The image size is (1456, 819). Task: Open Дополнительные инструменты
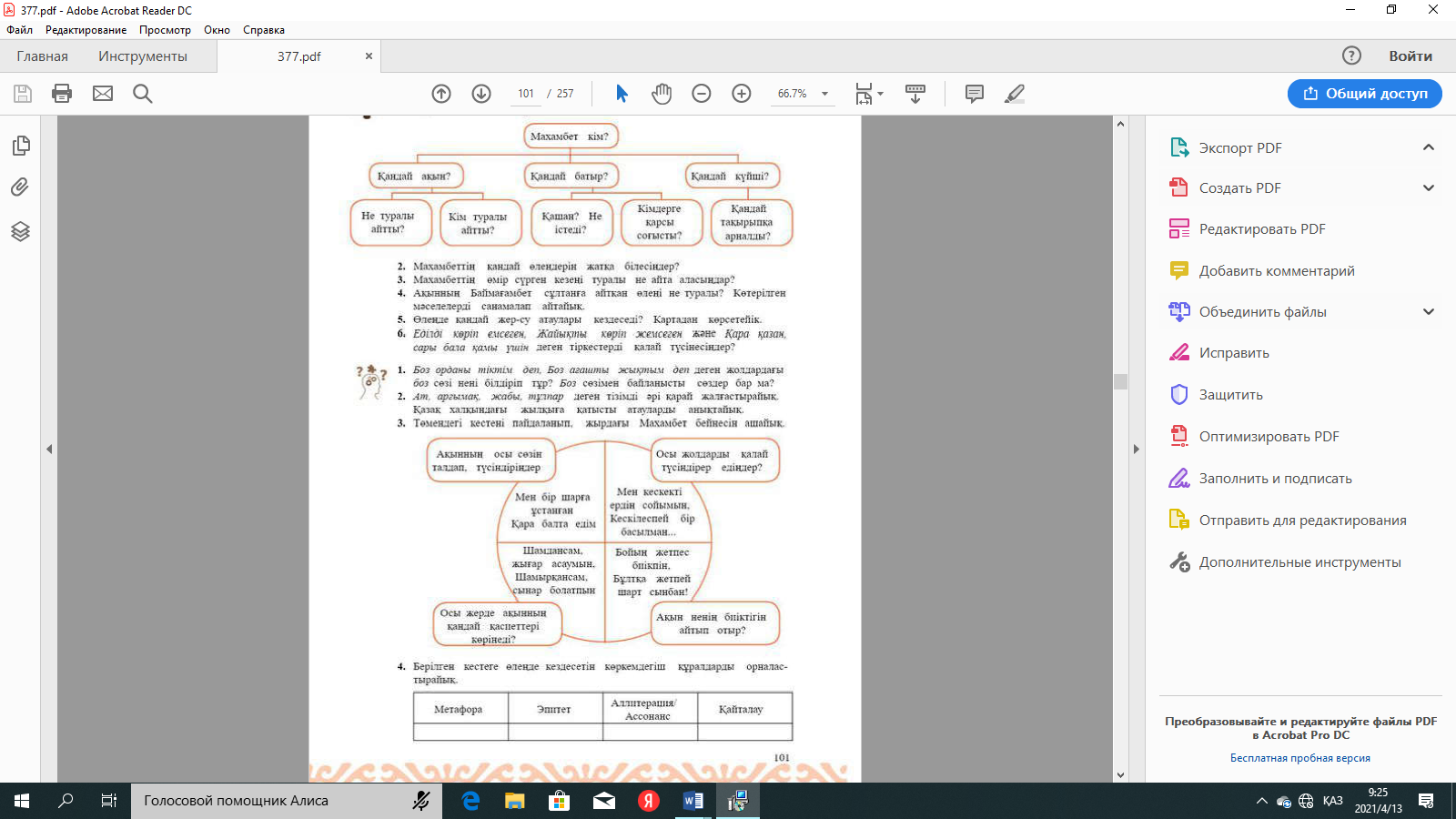(1299, 562)
